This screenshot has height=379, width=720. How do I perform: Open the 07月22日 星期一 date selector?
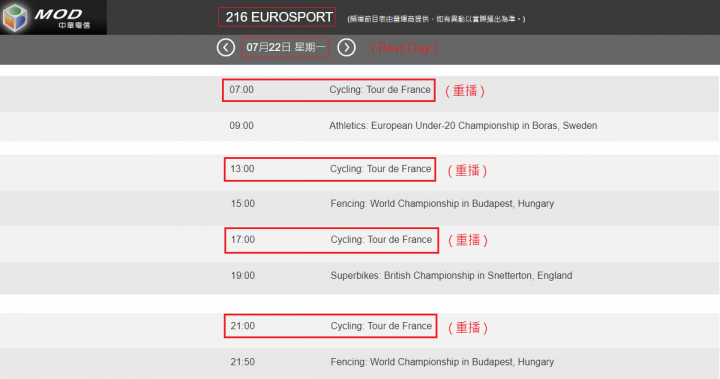point(285,47)
